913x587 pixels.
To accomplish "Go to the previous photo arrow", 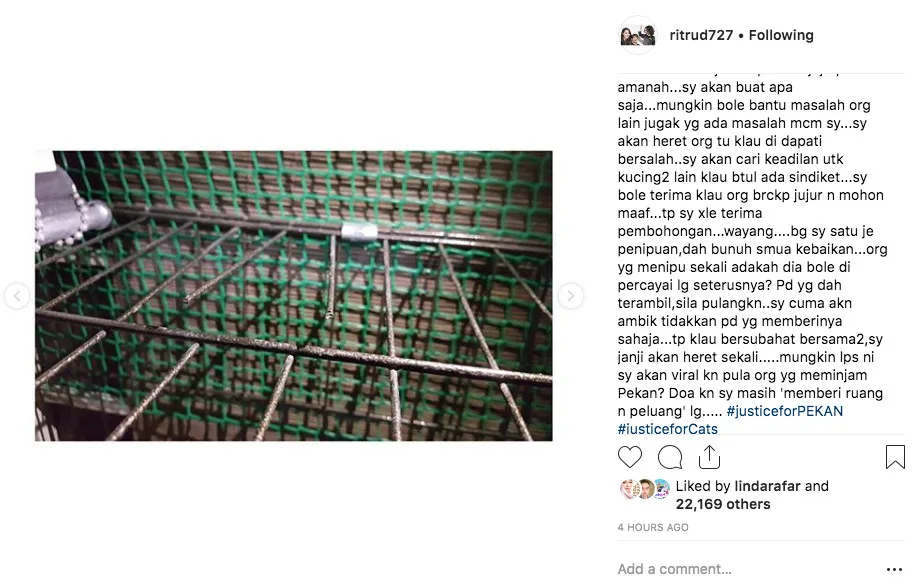I will pos(17,296).
